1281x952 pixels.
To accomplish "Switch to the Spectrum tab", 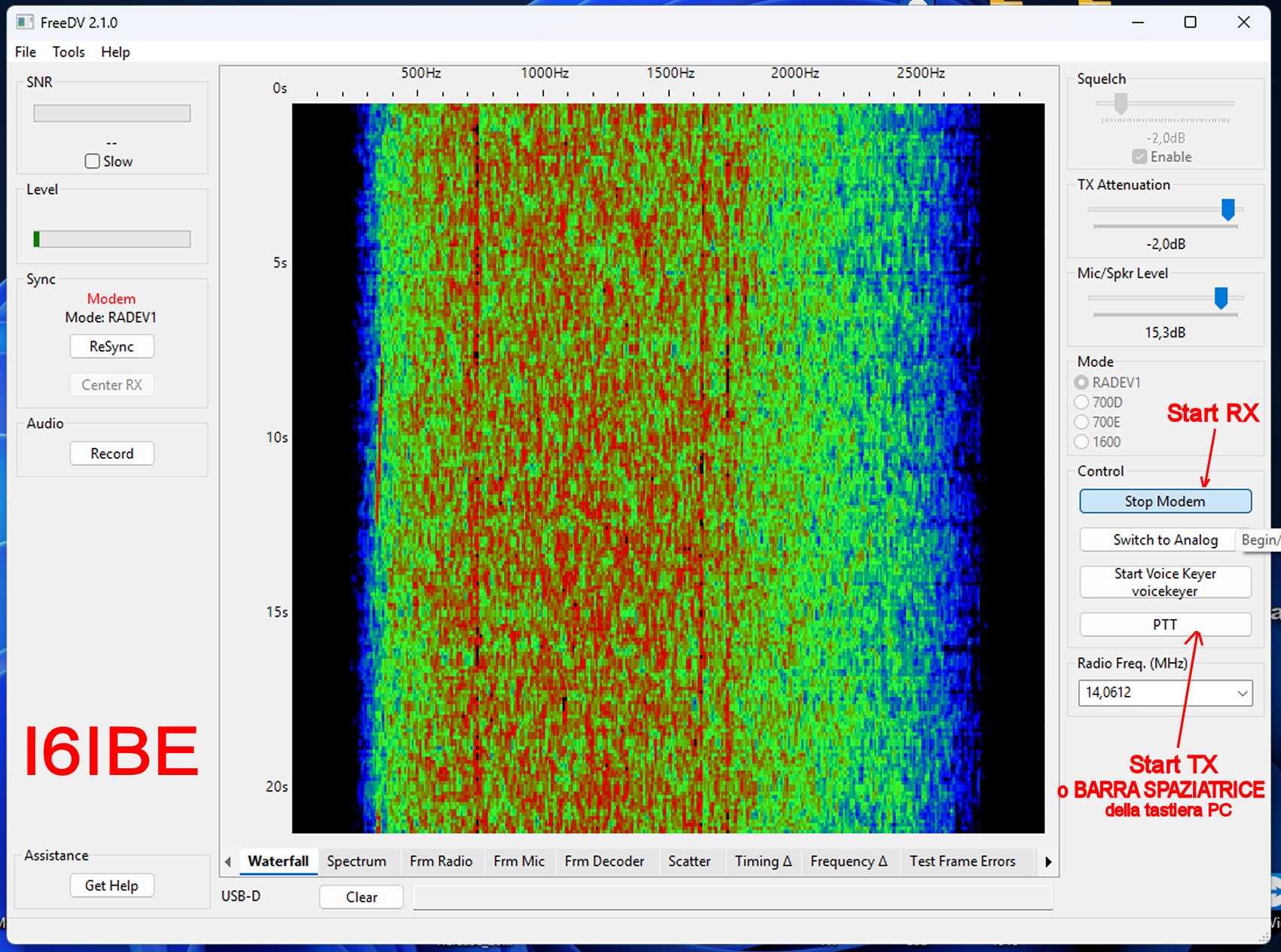I will coord(356,861).
